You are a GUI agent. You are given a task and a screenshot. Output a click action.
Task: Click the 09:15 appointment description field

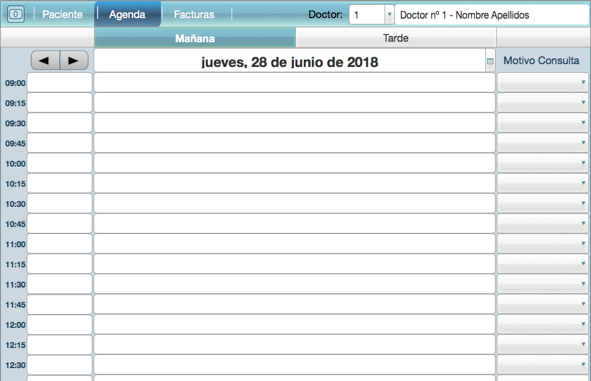(294, 103)
